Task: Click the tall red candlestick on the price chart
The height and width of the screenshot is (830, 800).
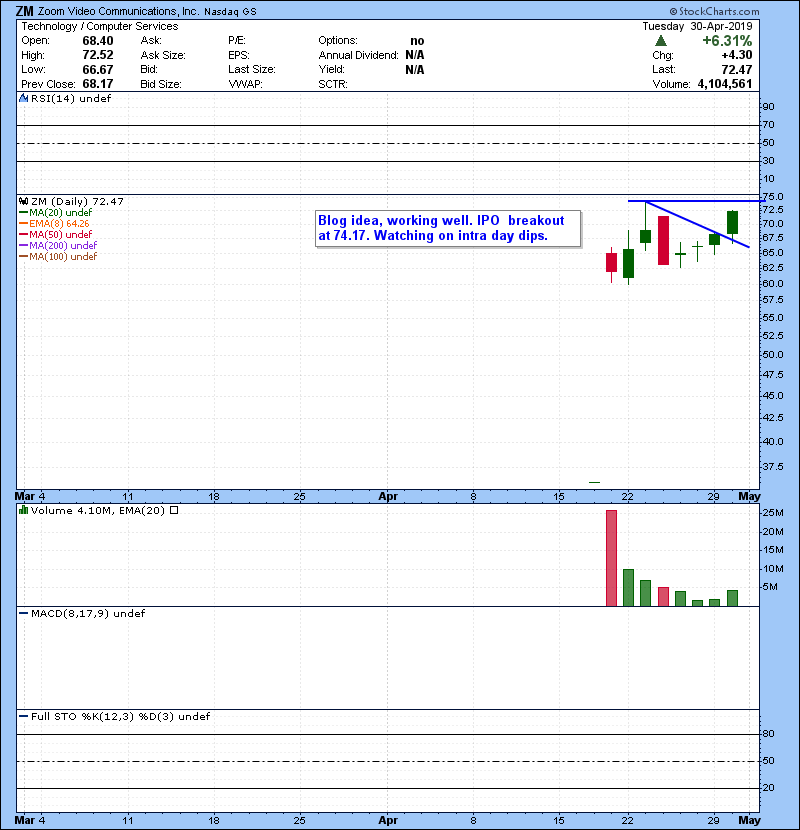Action: (663, 240)
